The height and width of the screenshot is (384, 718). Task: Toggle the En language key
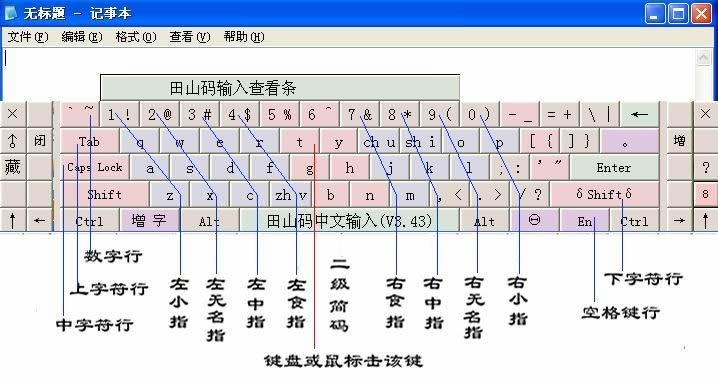[x=585, y=221]
